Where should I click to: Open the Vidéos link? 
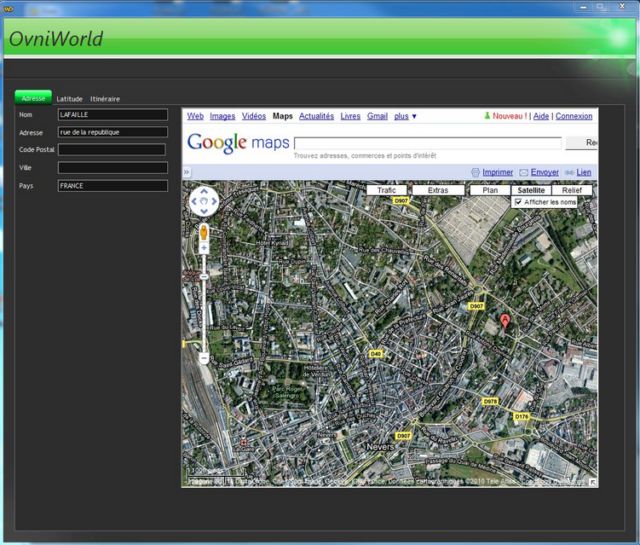point(254,116)
